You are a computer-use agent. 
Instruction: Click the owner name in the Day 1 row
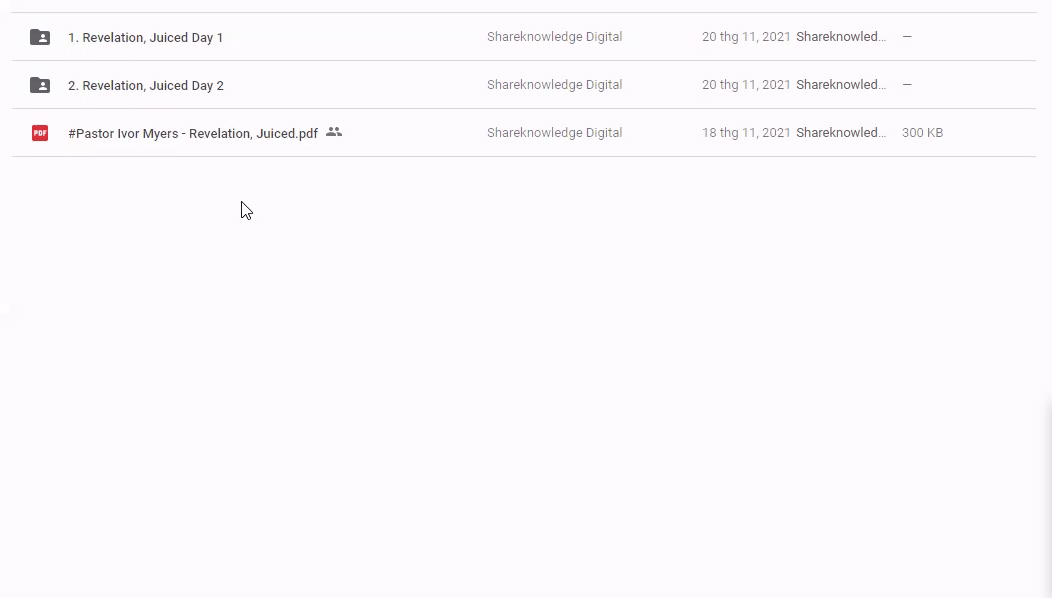click(554, 37)
